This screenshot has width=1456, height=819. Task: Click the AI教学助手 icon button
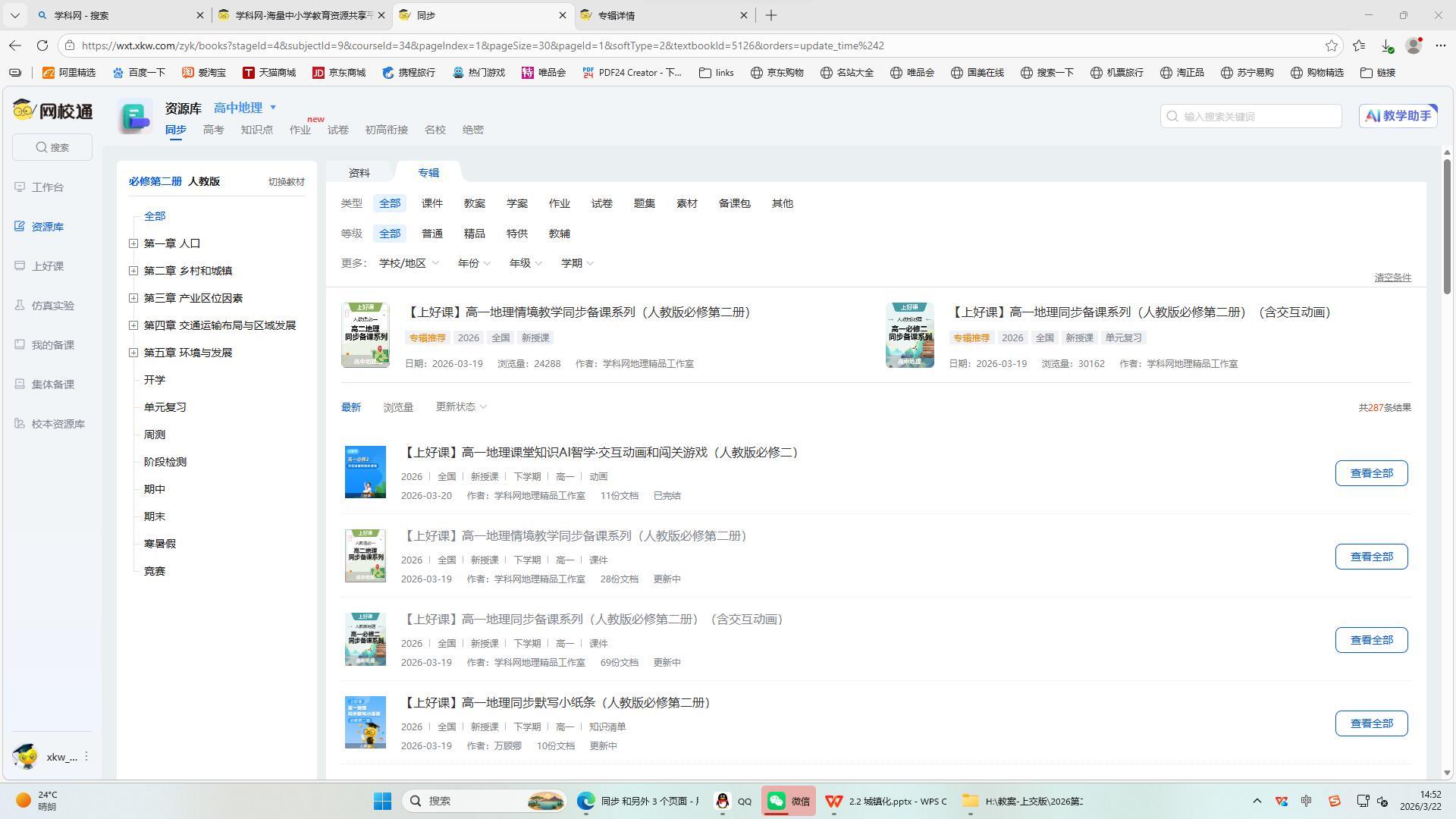coord(1398,116)
